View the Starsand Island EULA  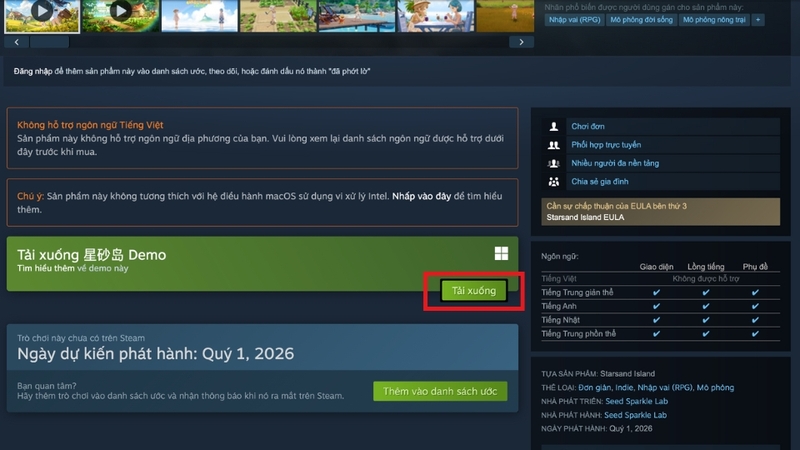pos(585,217)
